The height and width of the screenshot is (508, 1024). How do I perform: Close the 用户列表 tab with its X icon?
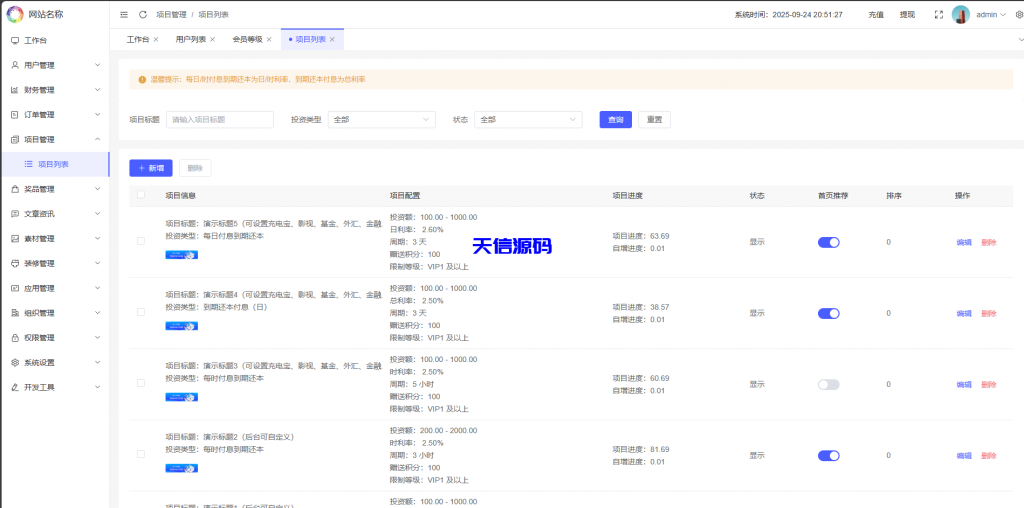coord(215,39)
